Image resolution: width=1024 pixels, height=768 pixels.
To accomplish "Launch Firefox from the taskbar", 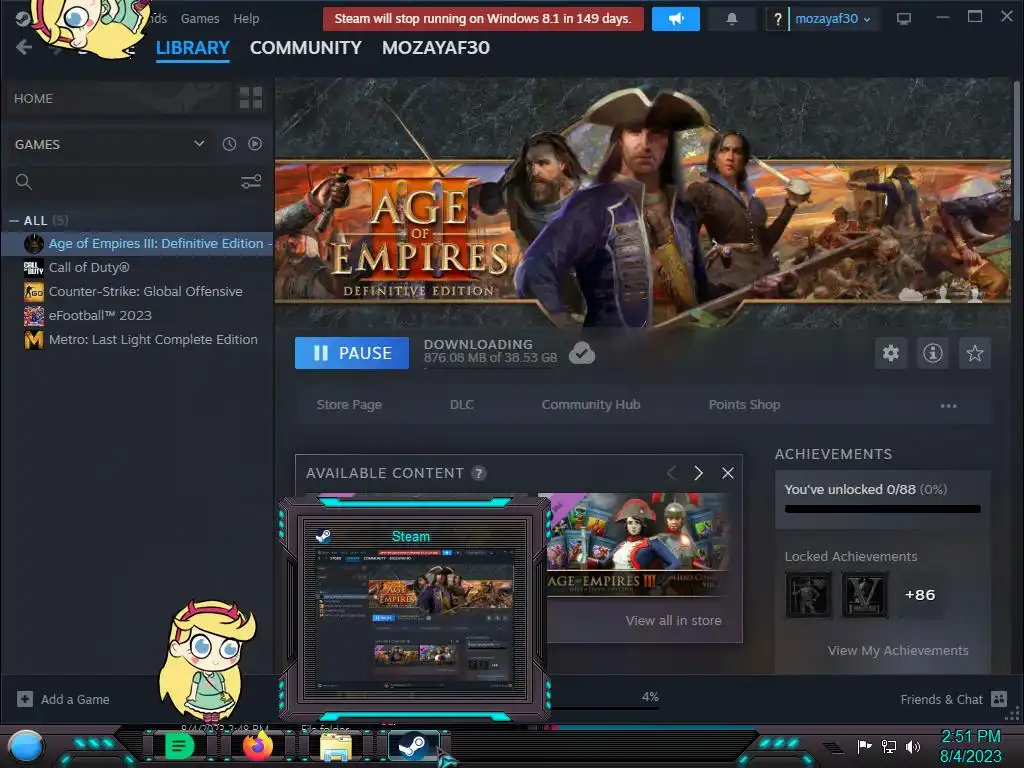I will [257, 746].
